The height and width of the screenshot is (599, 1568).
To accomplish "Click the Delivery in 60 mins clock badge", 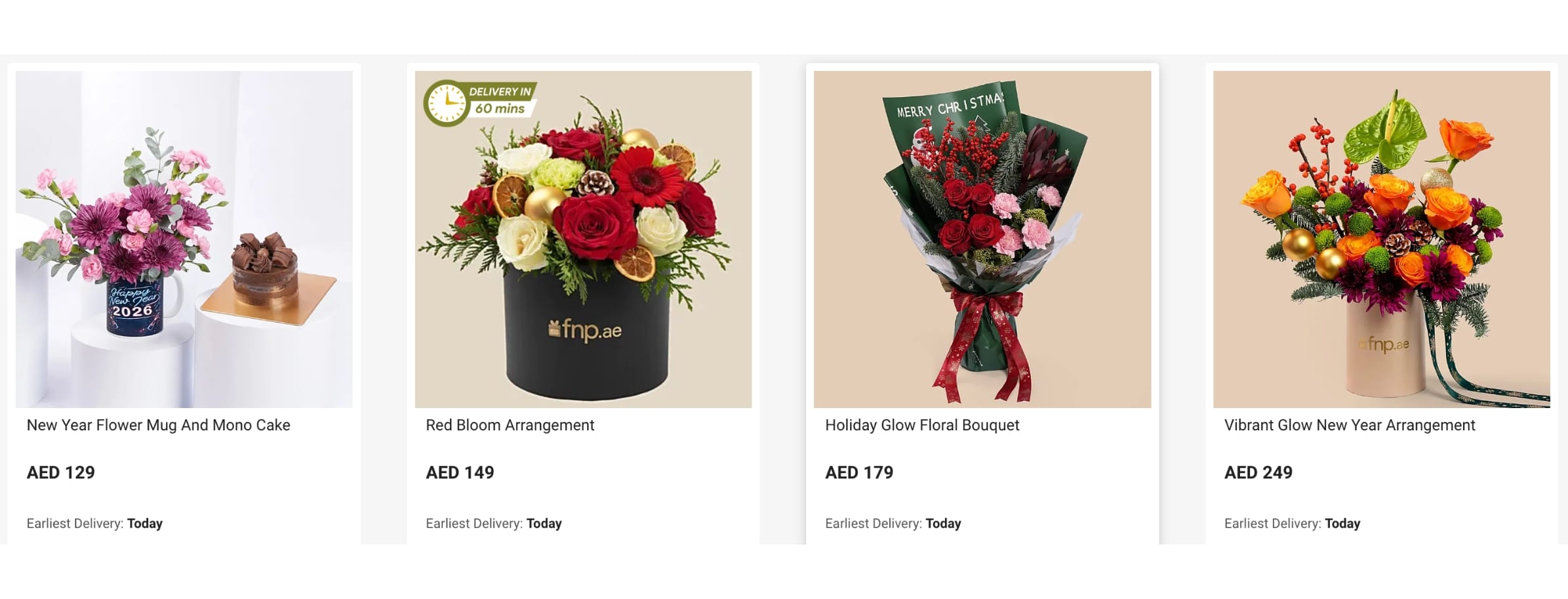I will tap(480, 103).
